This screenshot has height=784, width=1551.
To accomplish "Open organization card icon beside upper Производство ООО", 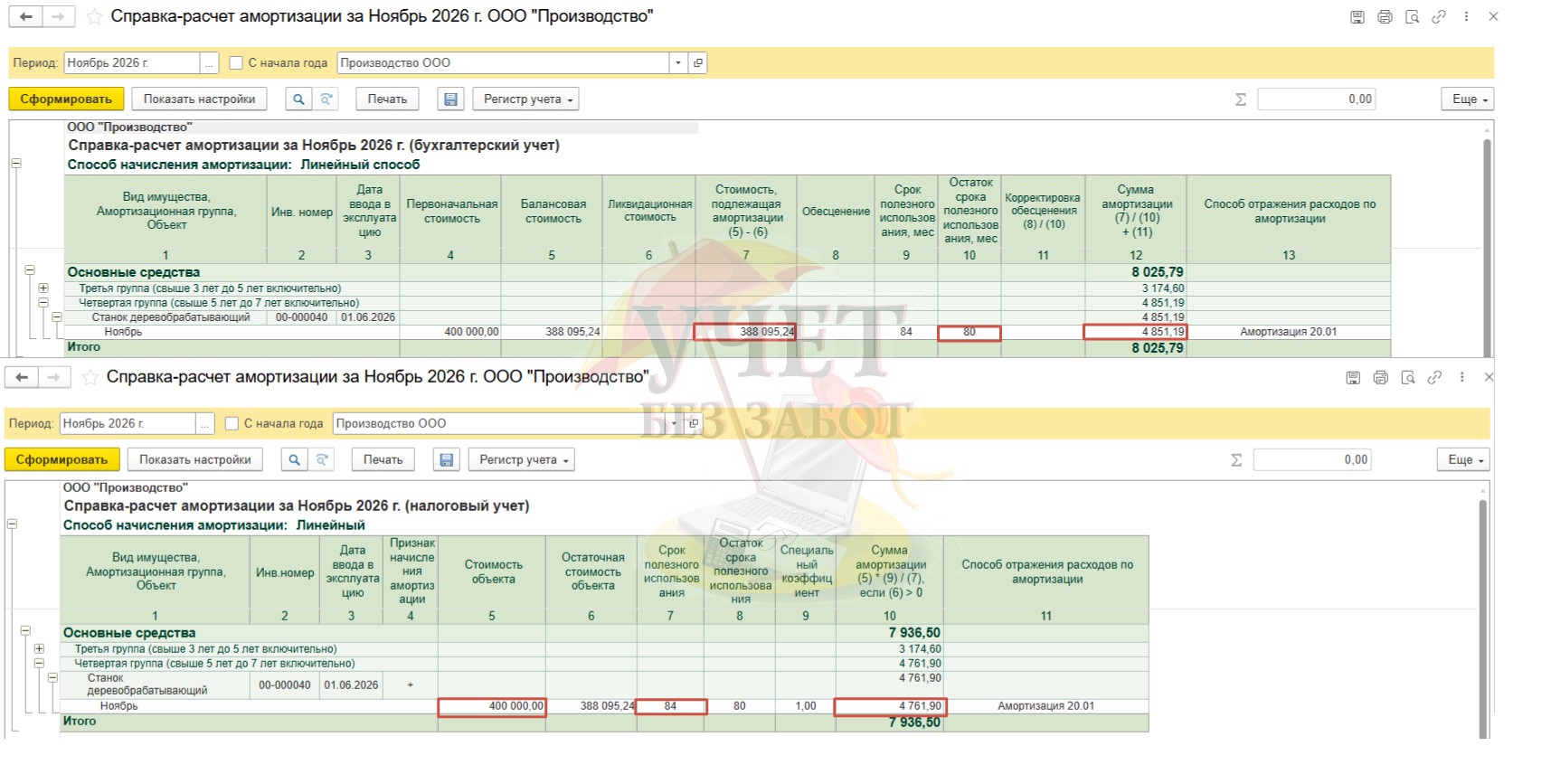I will click(697, 62).
